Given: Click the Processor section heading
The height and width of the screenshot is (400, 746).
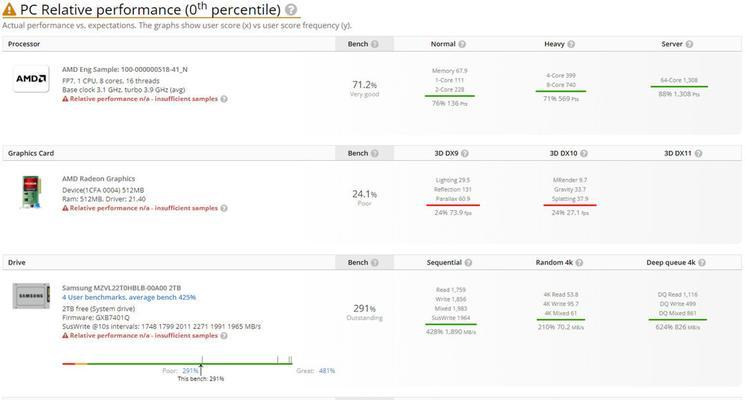Looking at the screenshot, I should click(x=24, y=44).
